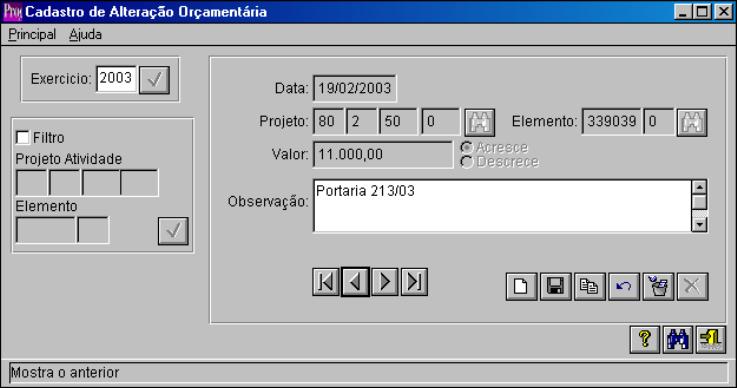Viewport: 737px width, 388px height.
Task: Click second Projeto Atividade filter box
Action: click(x=65, y=183)
